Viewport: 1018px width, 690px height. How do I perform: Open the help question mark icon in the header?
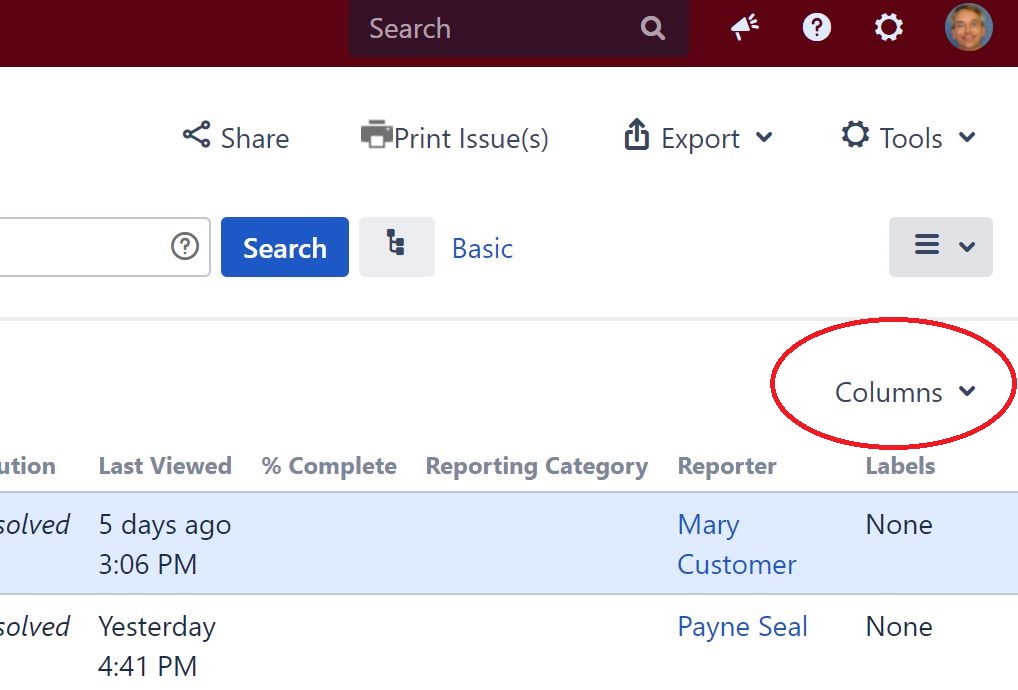[x=816, y=27]
